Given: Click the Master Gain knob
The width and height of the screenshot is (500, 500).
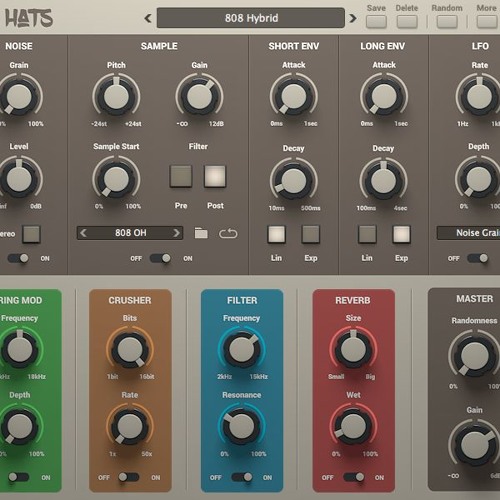Looking at the screenshot, I should pos(474,445).
